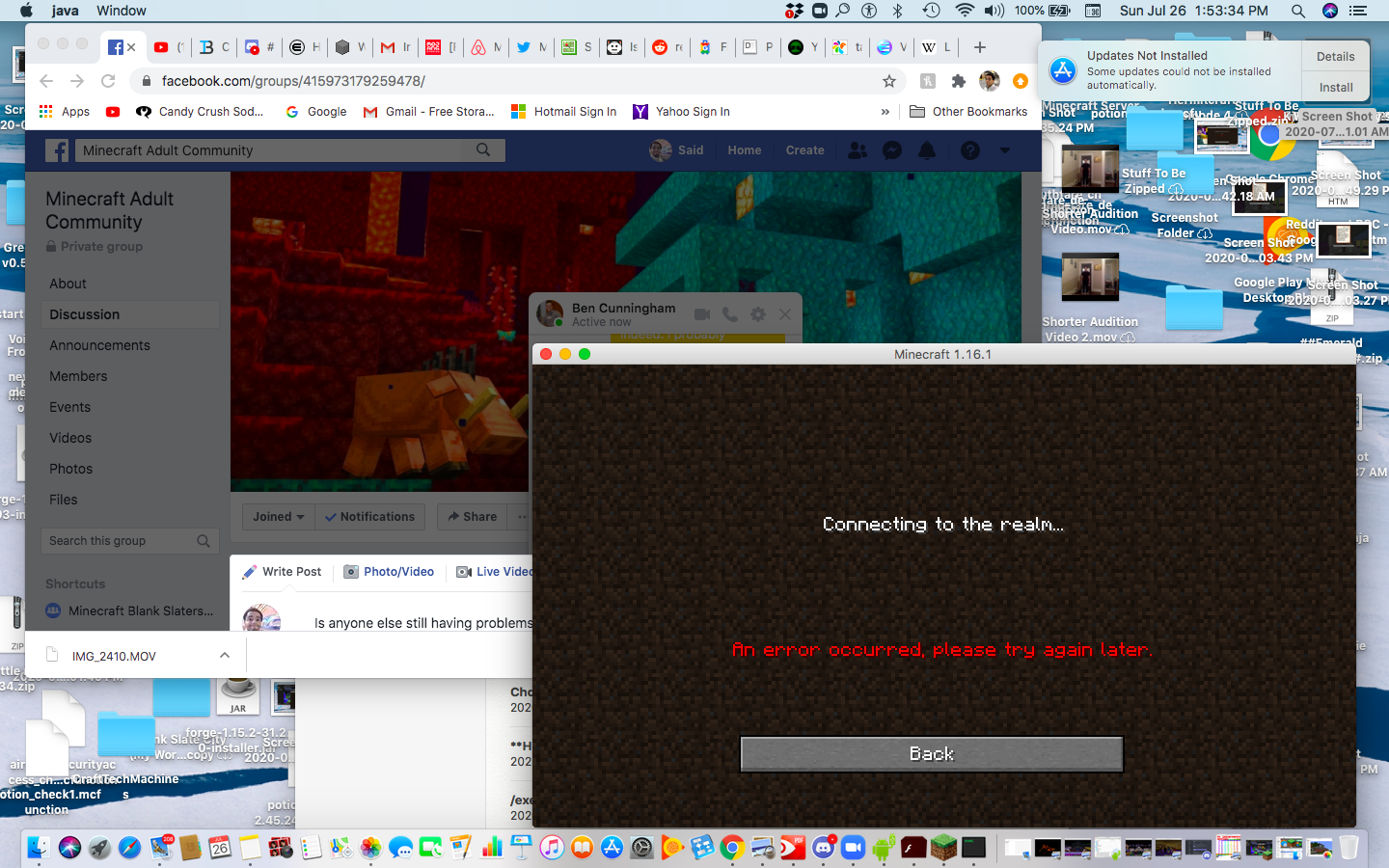Open Calendar app in the Dock
Viewport: 1389px width, 868px height.
pos(220,848)
